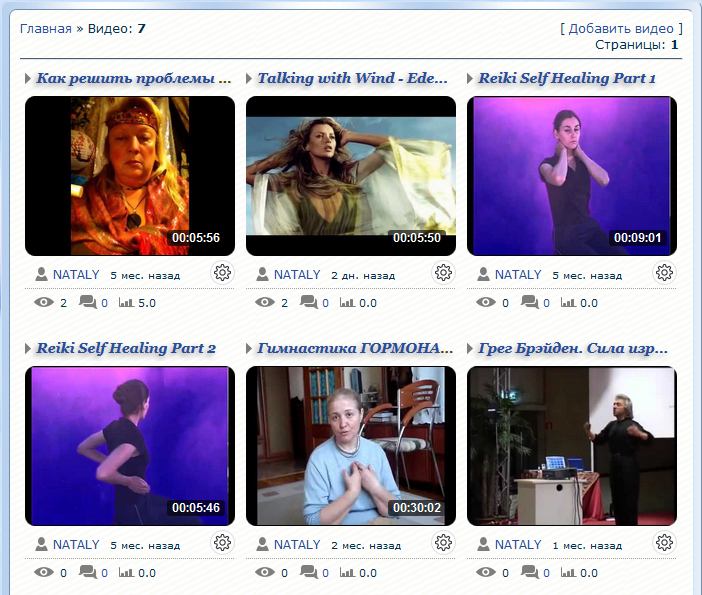Click user icon beside NATALY under Грег Брэйден
Image resolution: width=702 pixels, height=595 pixels.
click(484, 544)
